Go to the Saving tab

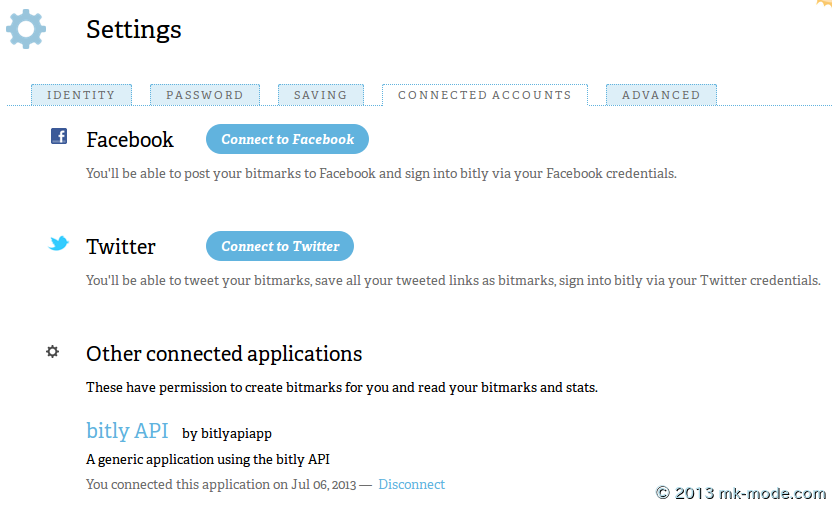320,95
